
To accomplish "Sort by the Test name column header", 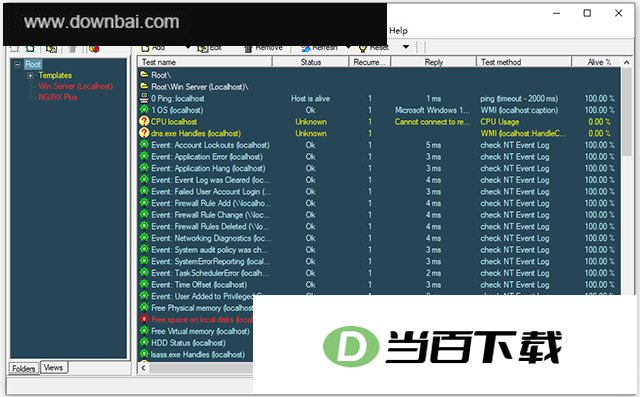I will 204,62.
